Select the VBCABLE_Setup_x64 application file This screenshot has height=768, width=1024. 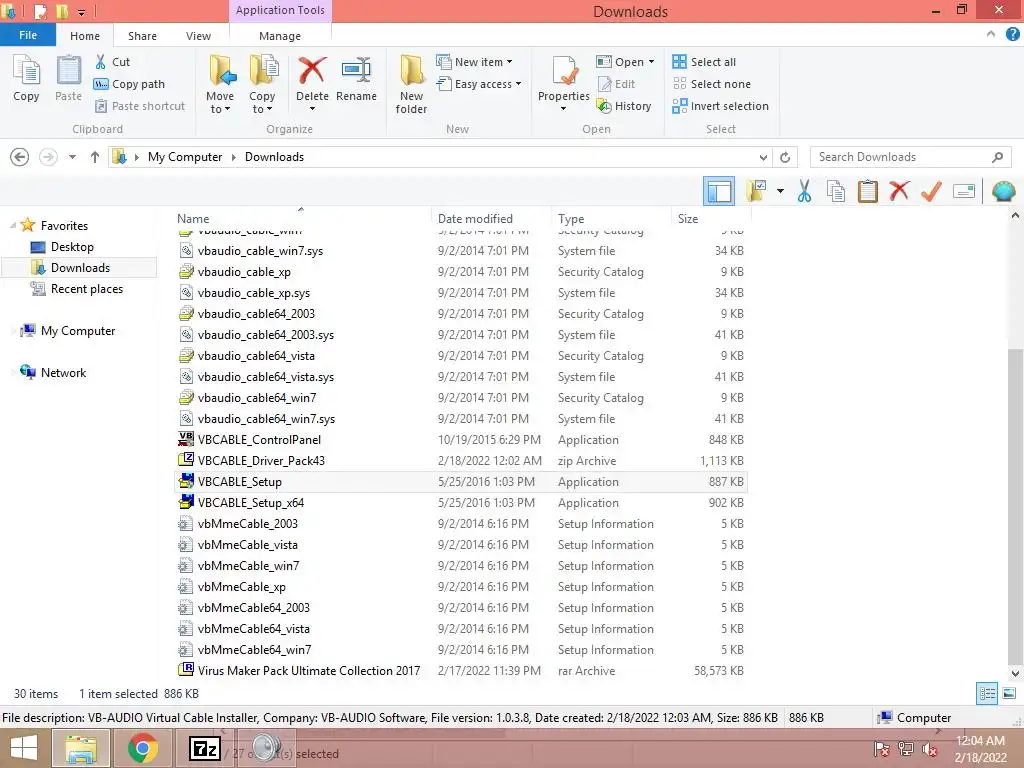(460, 503)
